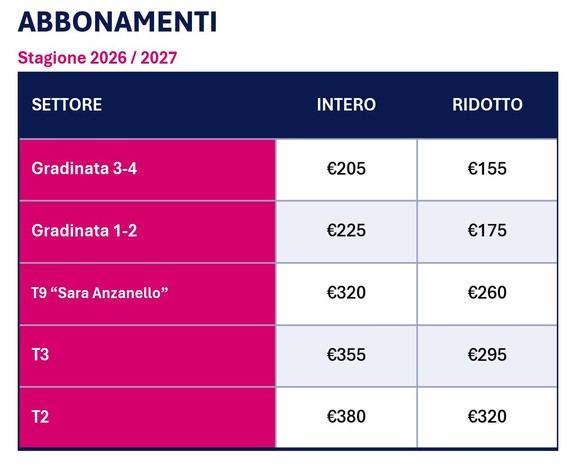Click the €355 intero price cell
The height and width of the screenshot is (471, 584).
(346, 356)
